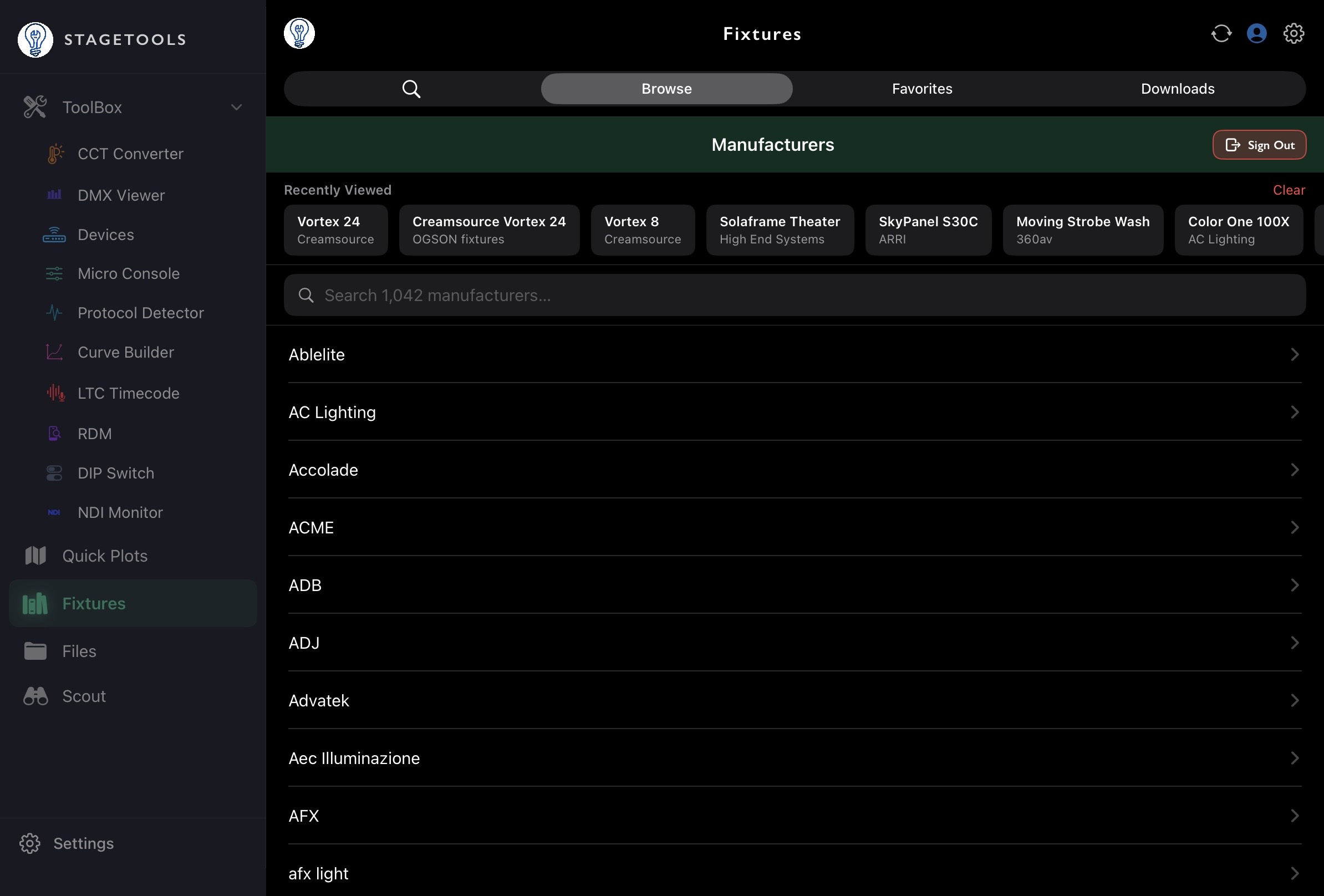Screen dimensions: 1324x896
Task: Switch to the Favorites tab
Action: tap(922, 89)
